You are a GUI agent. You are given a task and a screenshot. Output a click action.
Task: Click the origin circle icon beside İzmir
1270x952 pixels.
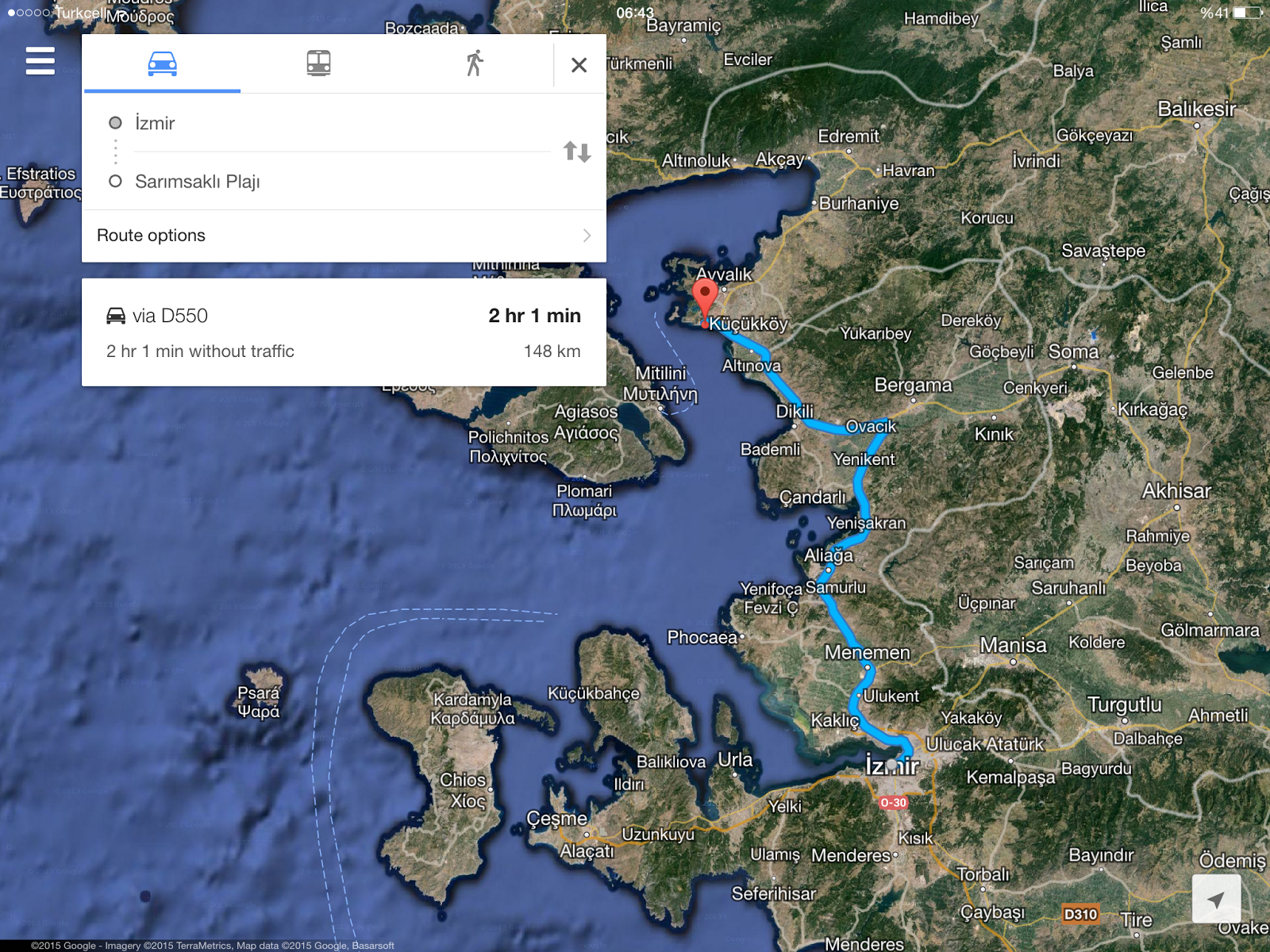coord(116,123)
